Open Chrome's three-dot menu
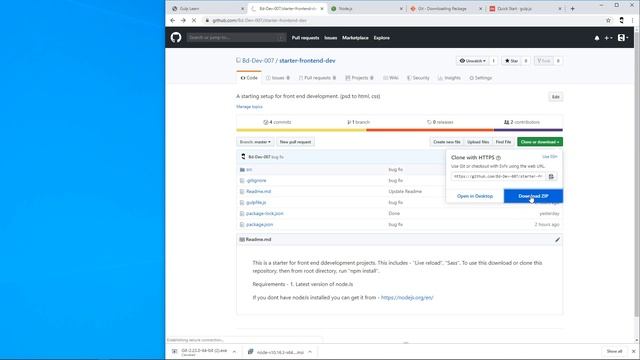640x360 pixels. click(633, 20)
